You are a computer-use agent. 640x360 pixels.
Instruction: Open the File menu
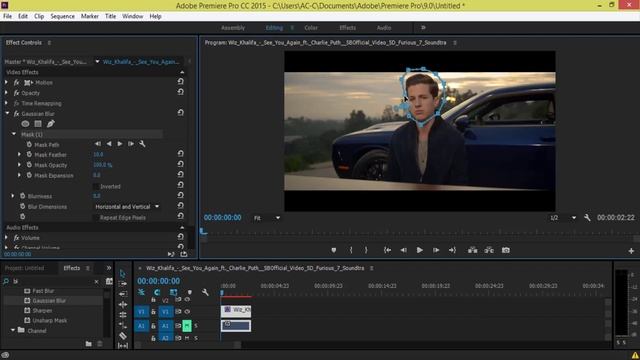pos(7,16)
